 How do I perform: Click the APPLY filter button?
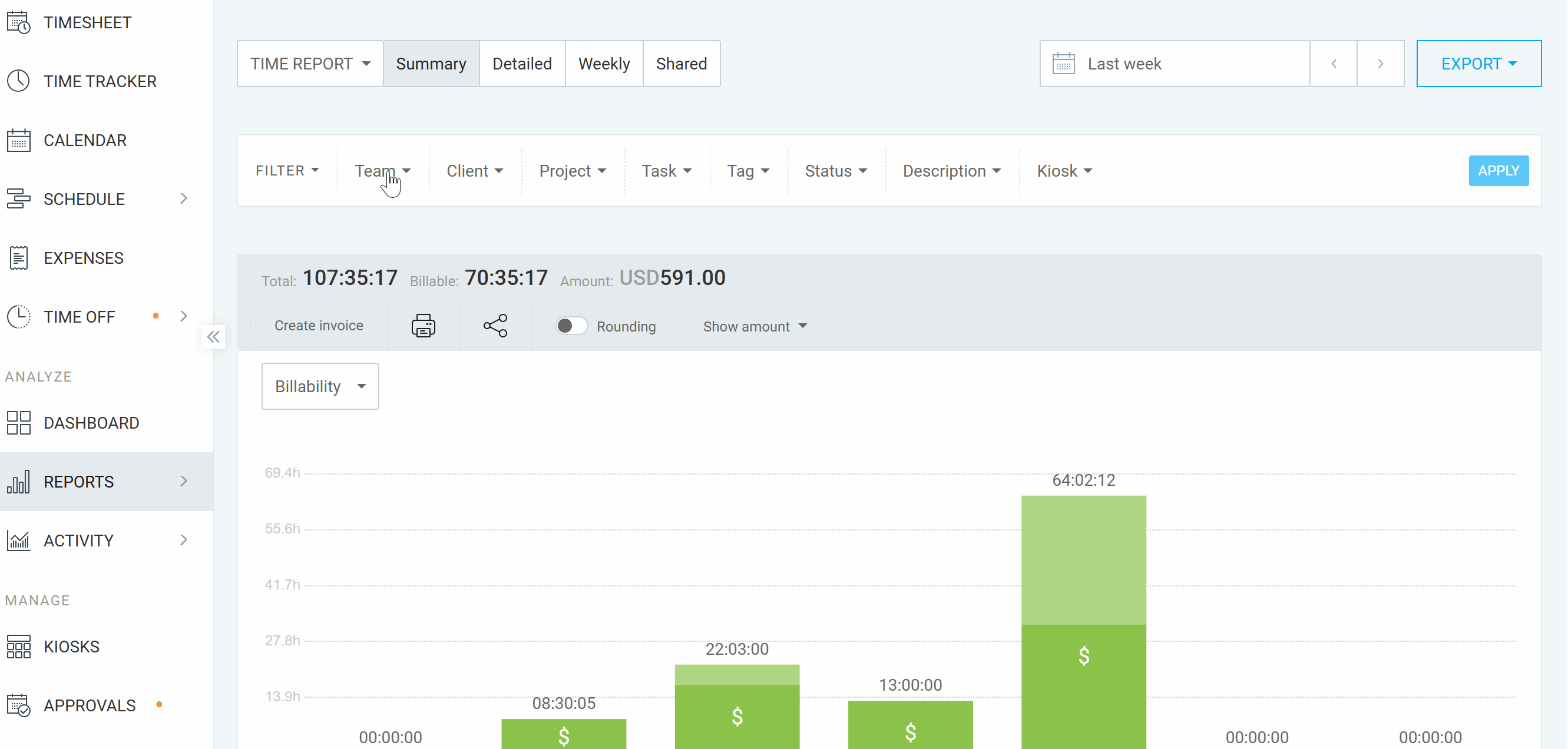1498,171
